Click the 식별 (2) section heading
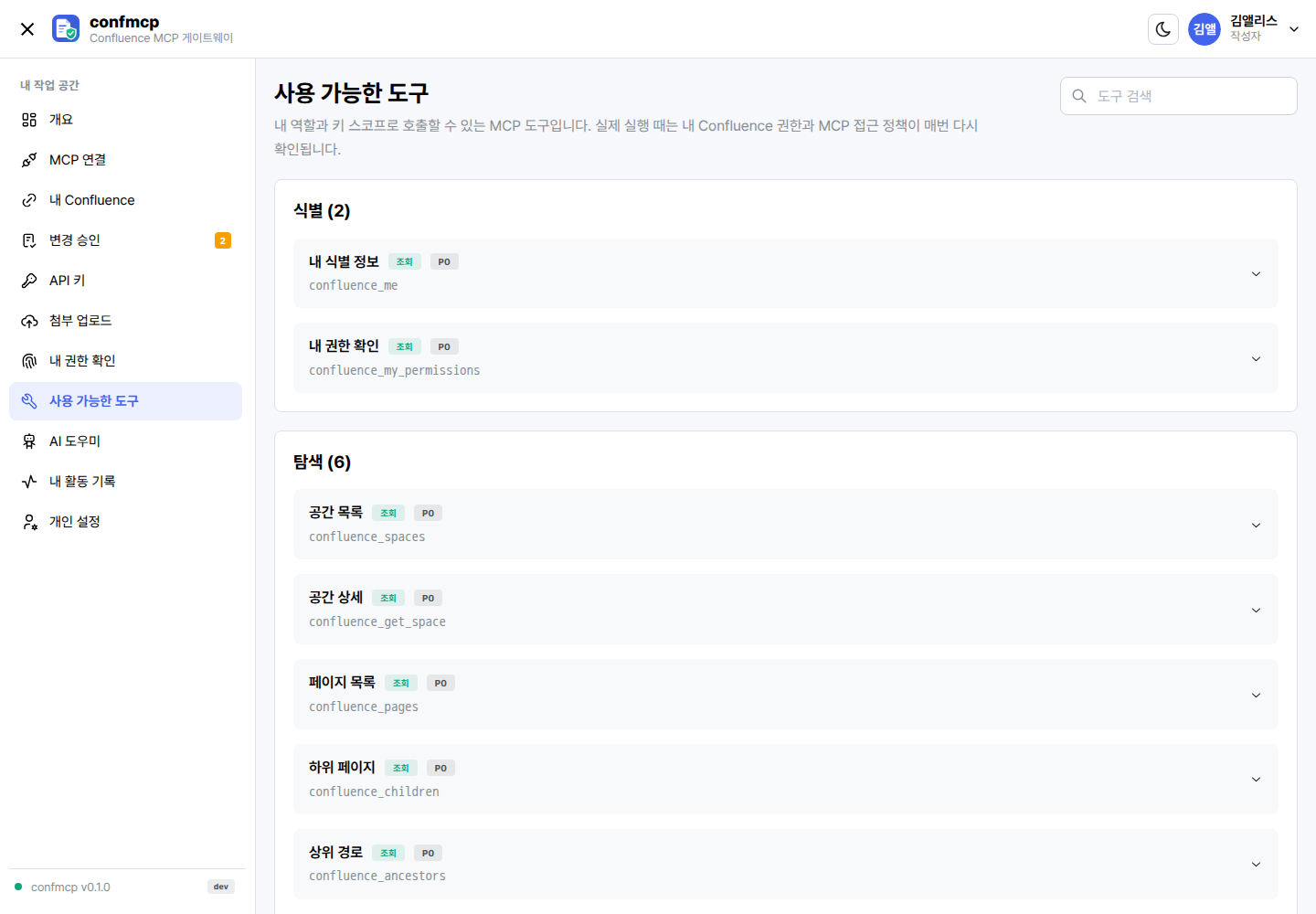 pyautogui.click(x=322, y=211)
